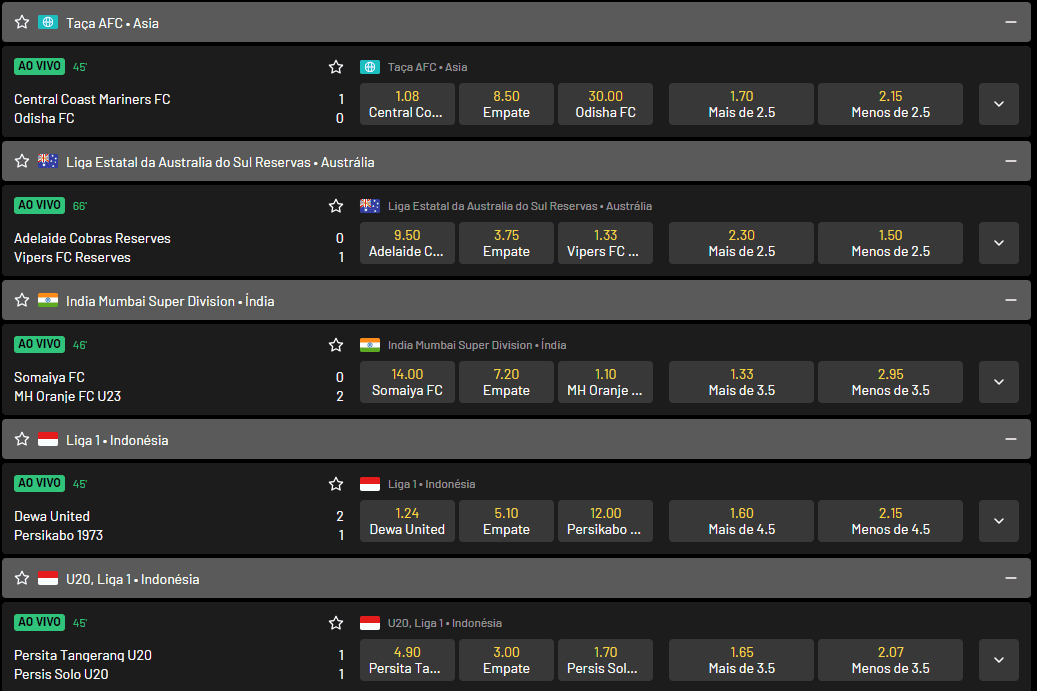The height and width of the screenshot is (691, 1037).
Task: Click globe icon in Taça AFC header
Action: [x=48, y=22]
